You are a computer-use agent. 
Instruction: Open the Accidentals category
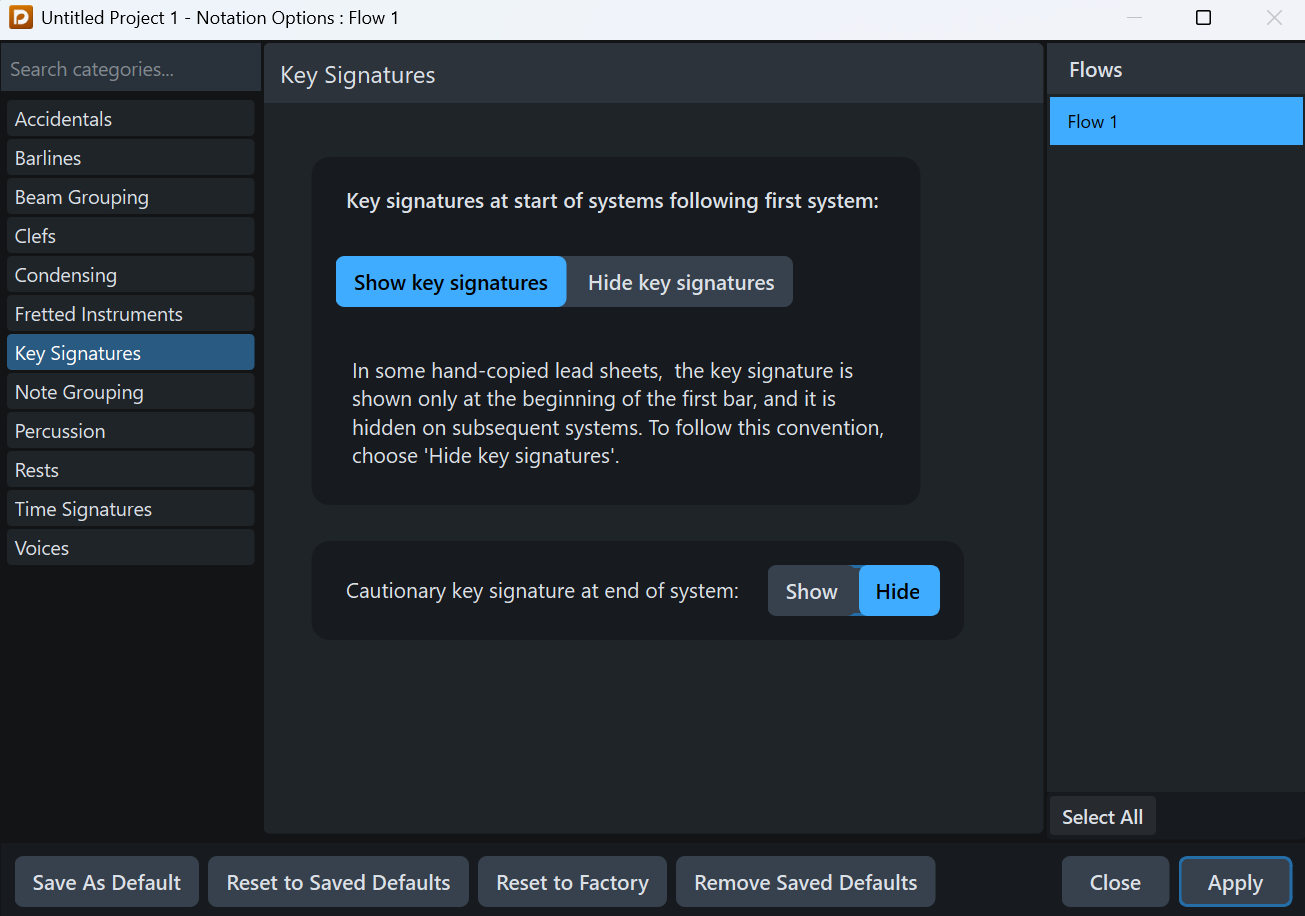pyautogui.click(x=130, y=119)
